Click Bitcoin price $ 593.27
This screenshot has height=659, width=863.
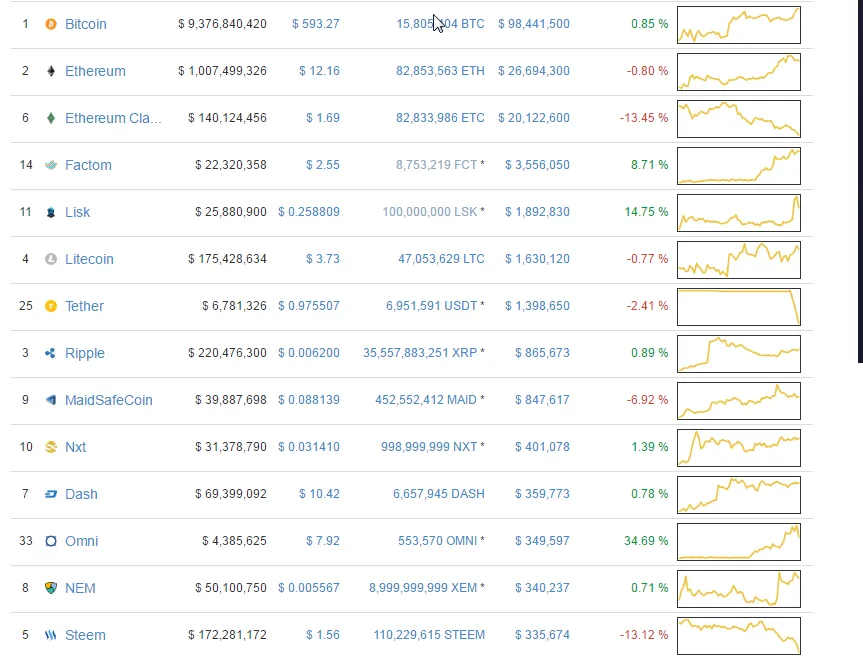pos(316,24)
